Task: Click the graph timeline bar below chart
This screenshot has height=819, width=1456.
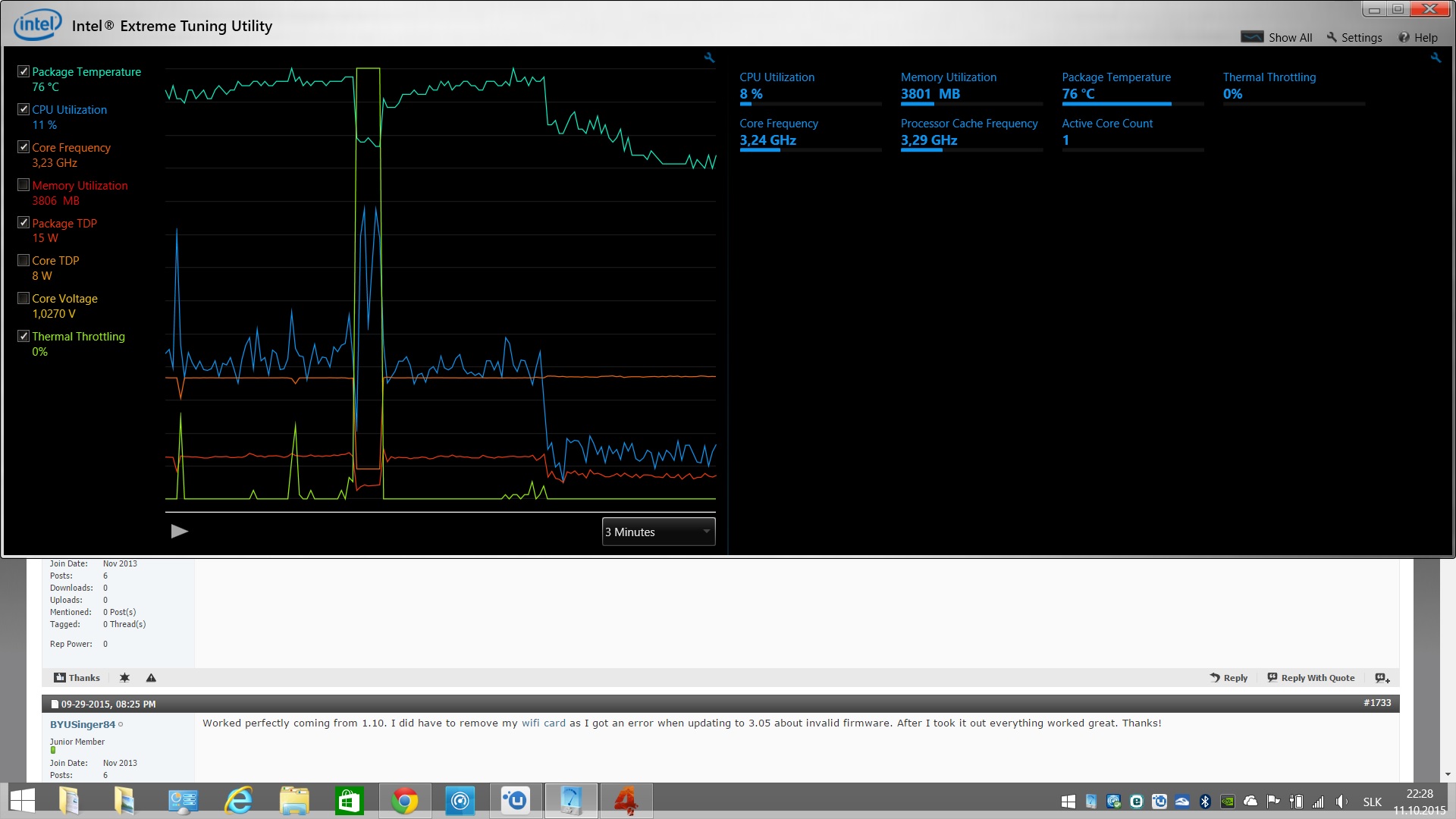Action: click(440, 512)
